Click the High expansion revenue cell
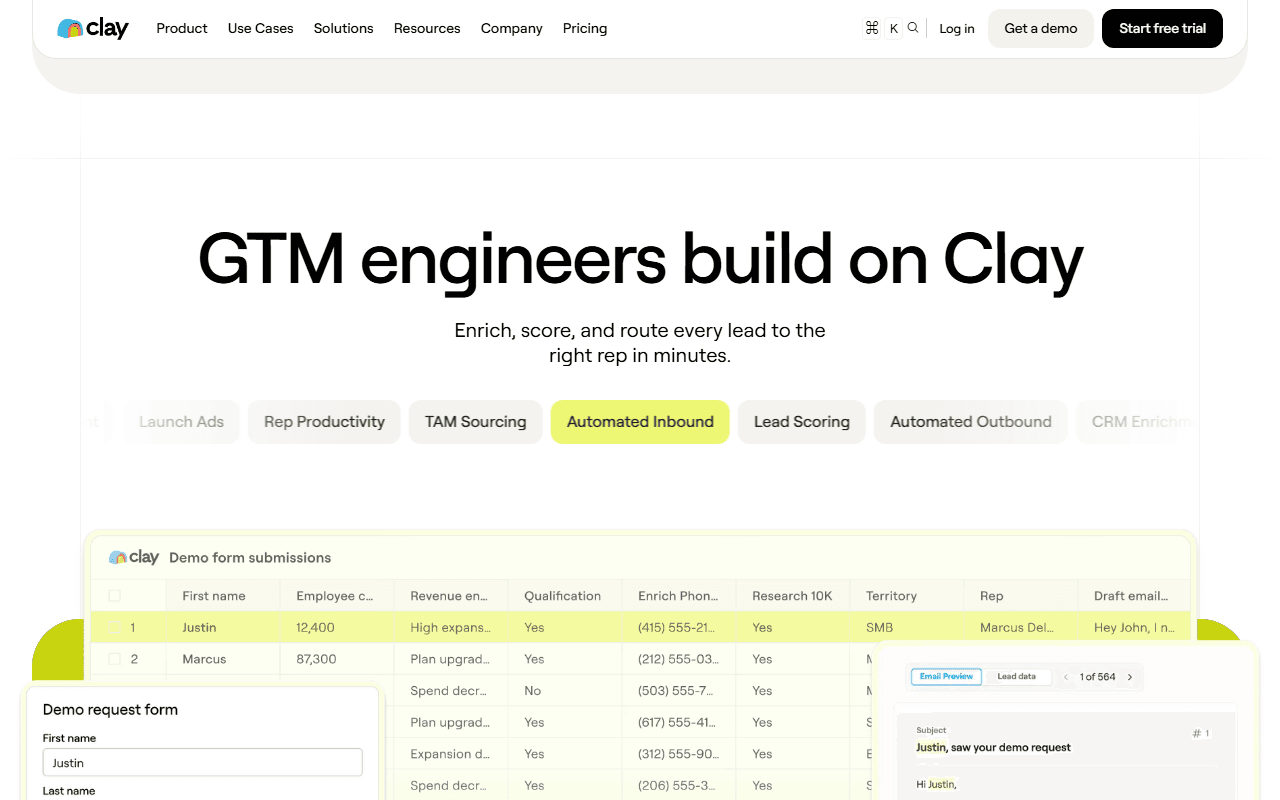The height and width of the screenshot is (800, 1280). click(451, 627)
